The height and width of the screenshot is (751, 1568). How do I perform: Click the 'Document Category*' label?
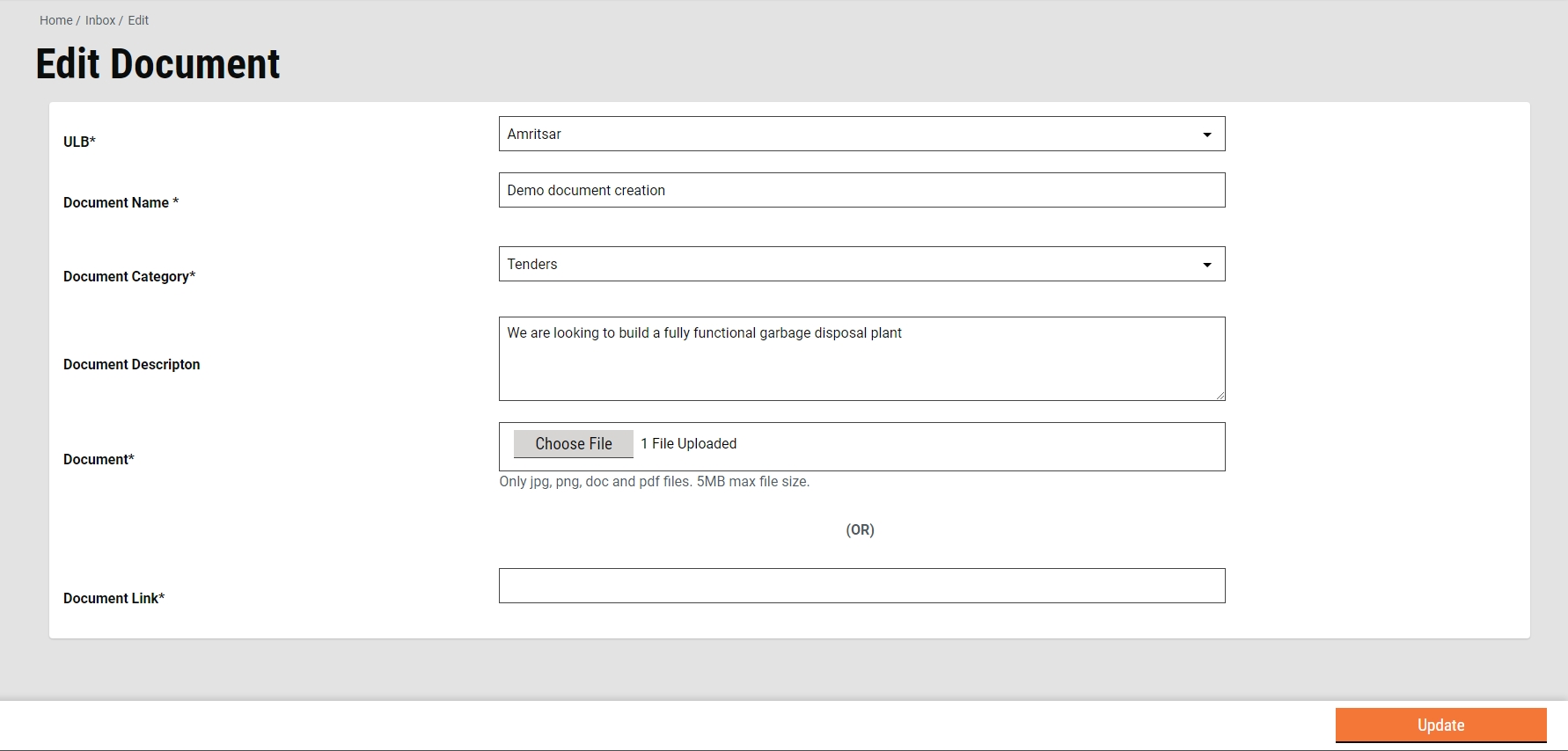coord(129,276)
